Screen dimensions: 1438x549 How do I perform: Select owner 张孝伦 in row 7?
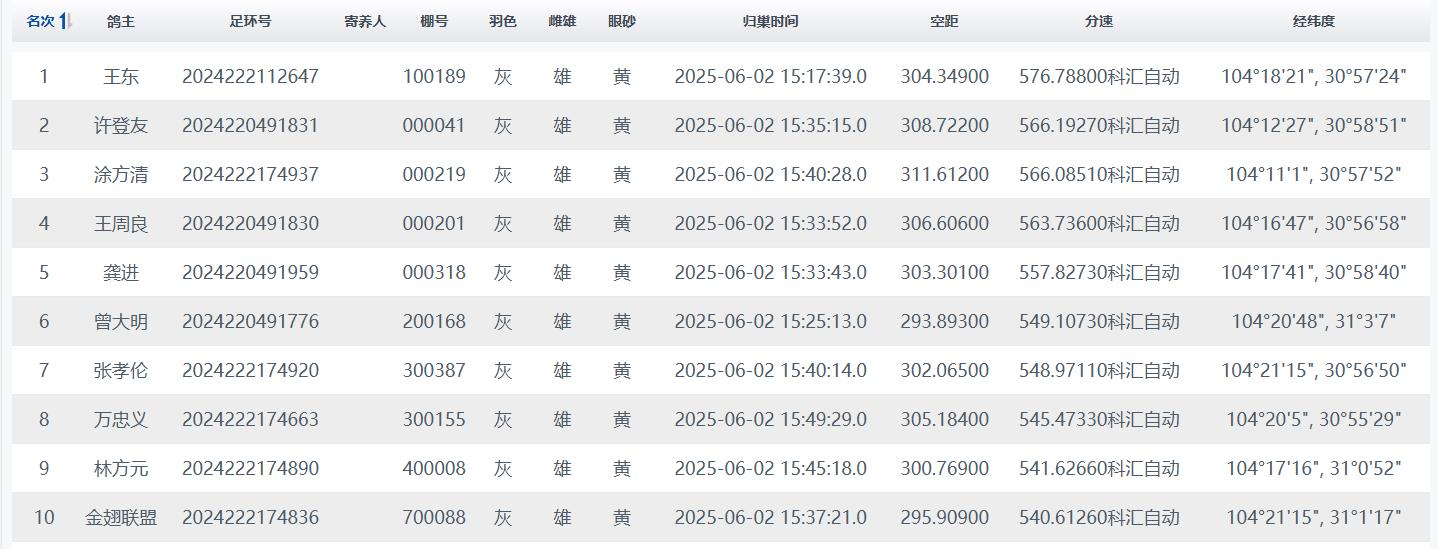[x=121, y=371]
